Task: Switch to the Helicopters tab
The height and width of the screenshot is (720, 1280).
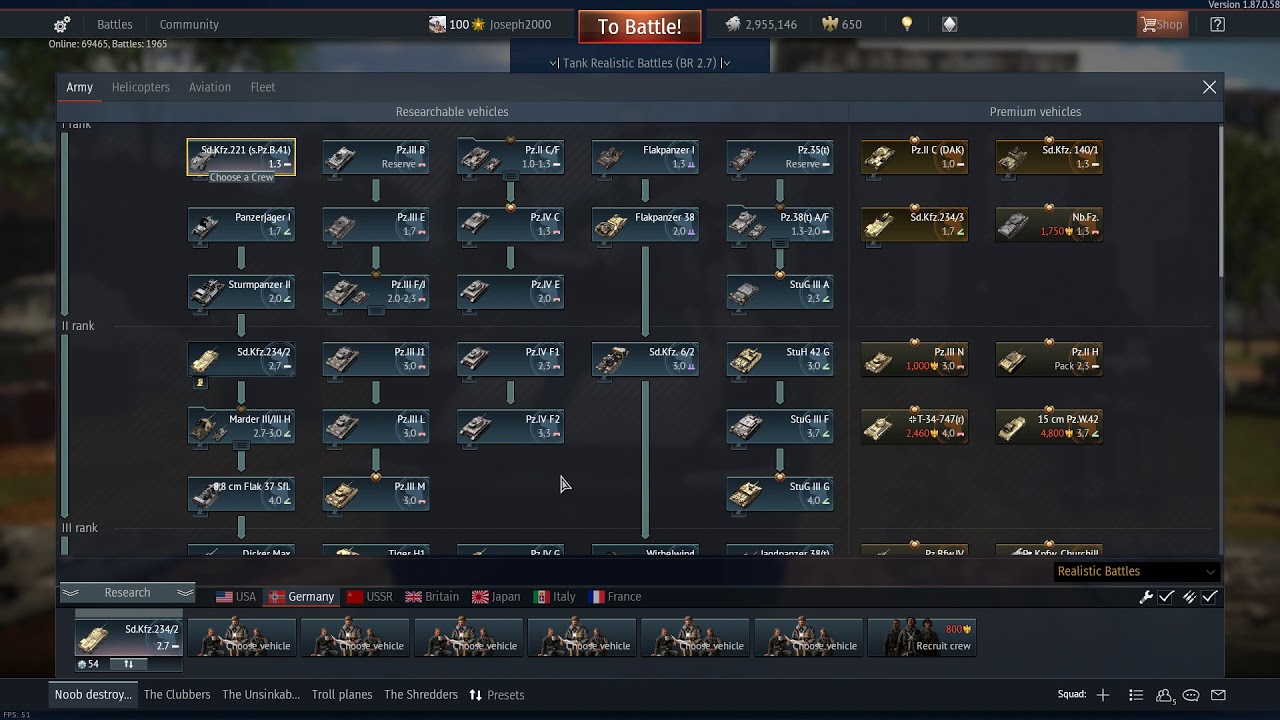Action: coord(141,87)
